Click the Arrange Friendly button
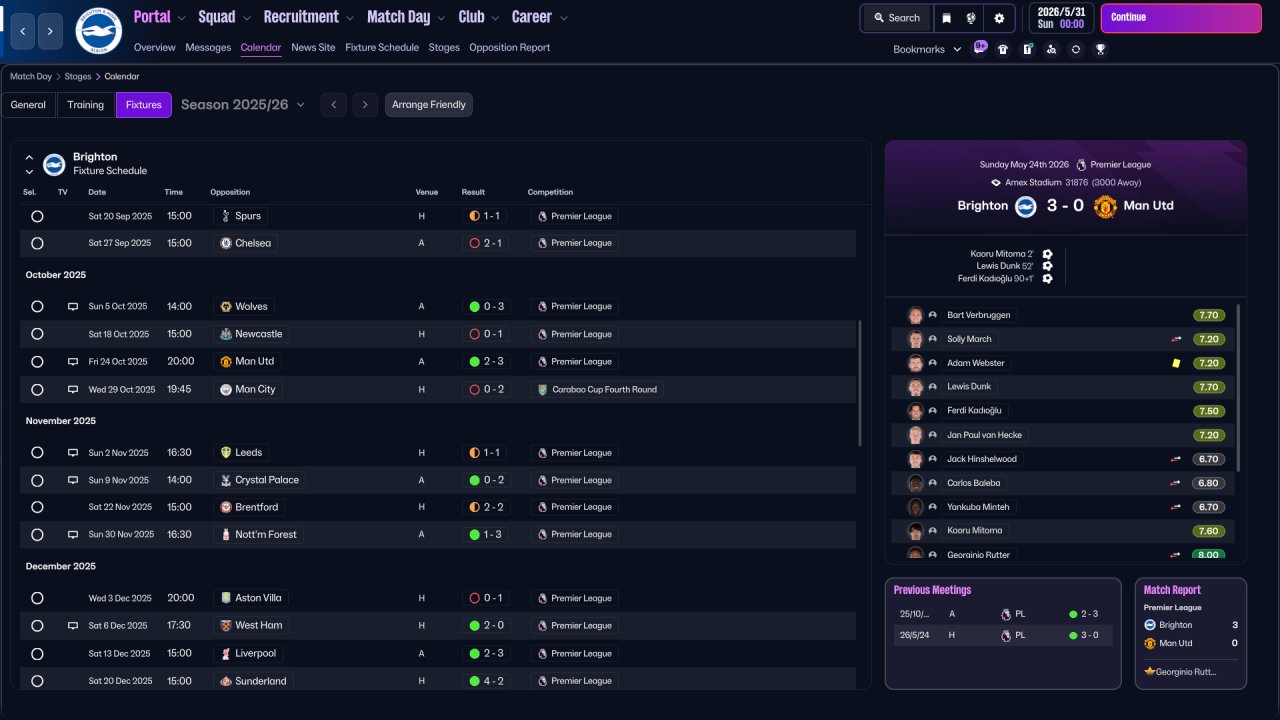The image size is (1280, 720). point(429,105)
